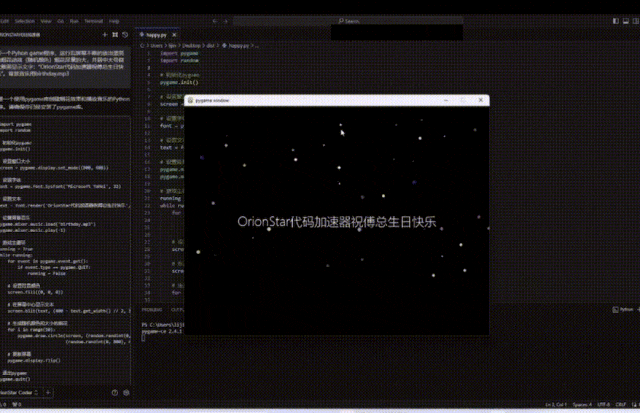Open the settings gear in chat footer

tap(126, 393)
